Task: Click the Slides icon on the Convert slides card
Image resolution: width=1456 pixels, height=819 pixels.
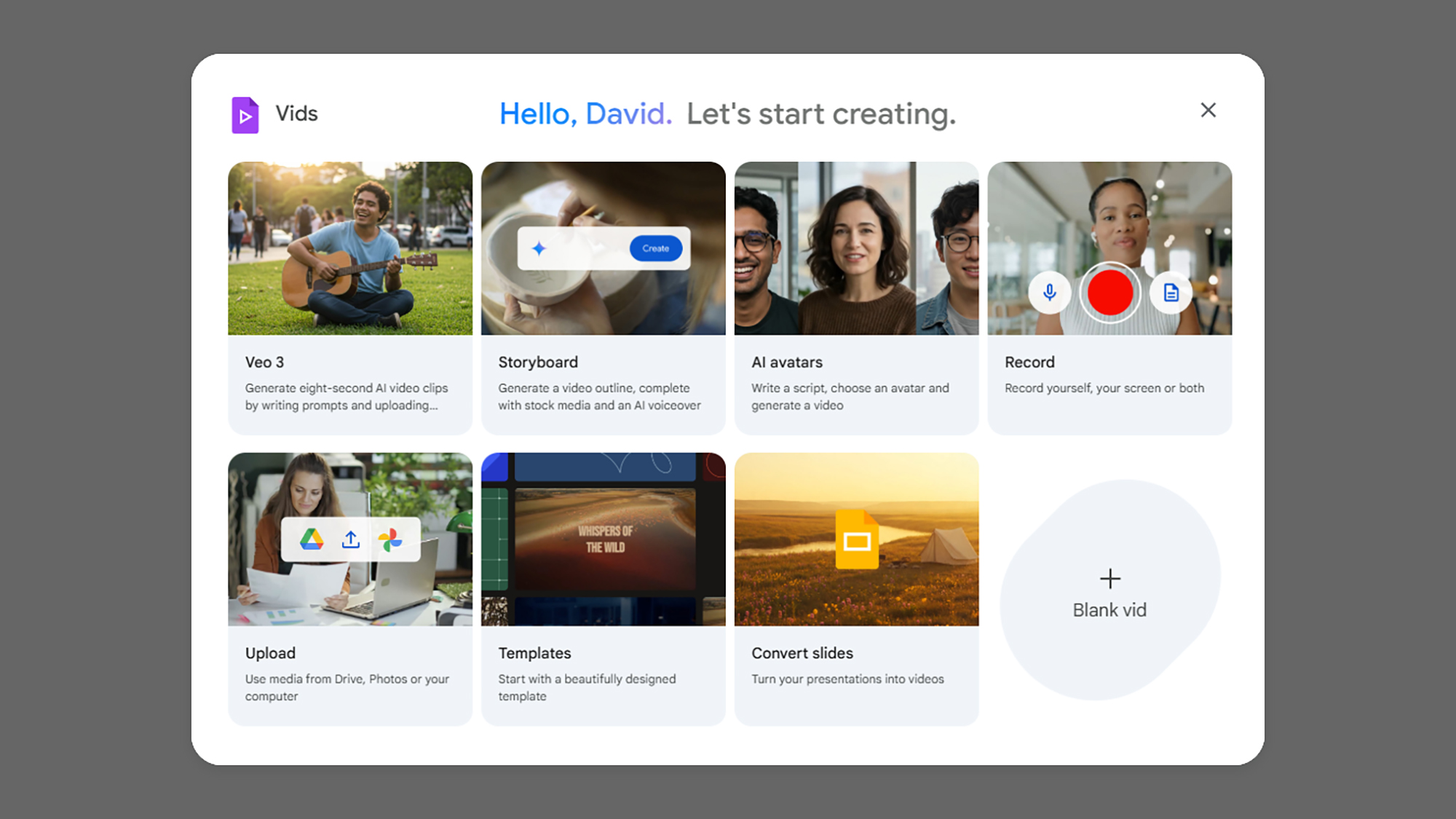Action: [x=858, y=539]
